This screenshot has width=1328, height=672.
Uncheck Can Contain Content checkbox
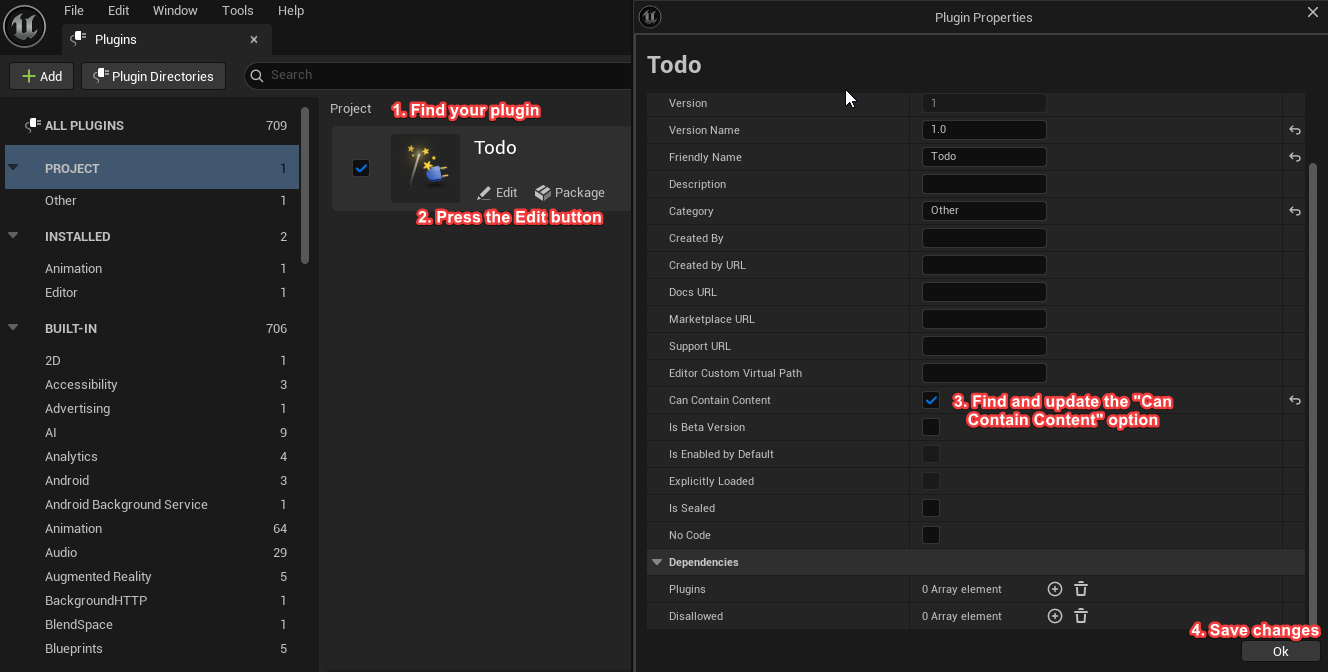[931, 400]
